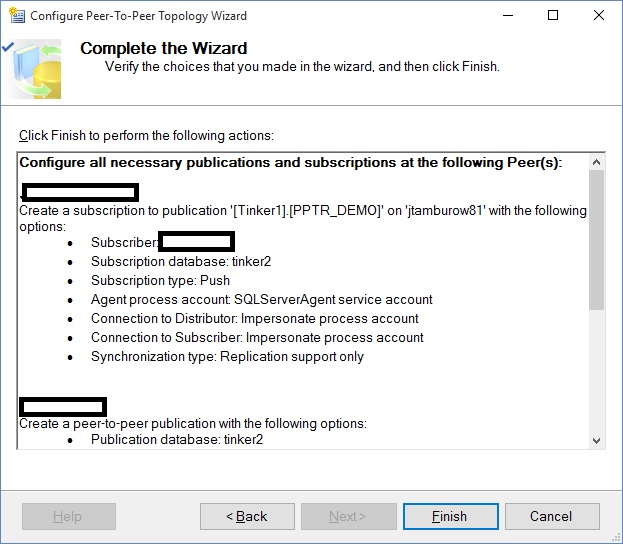
Task: Click the greyed-out Next button
Action: (x=348, y=516)
